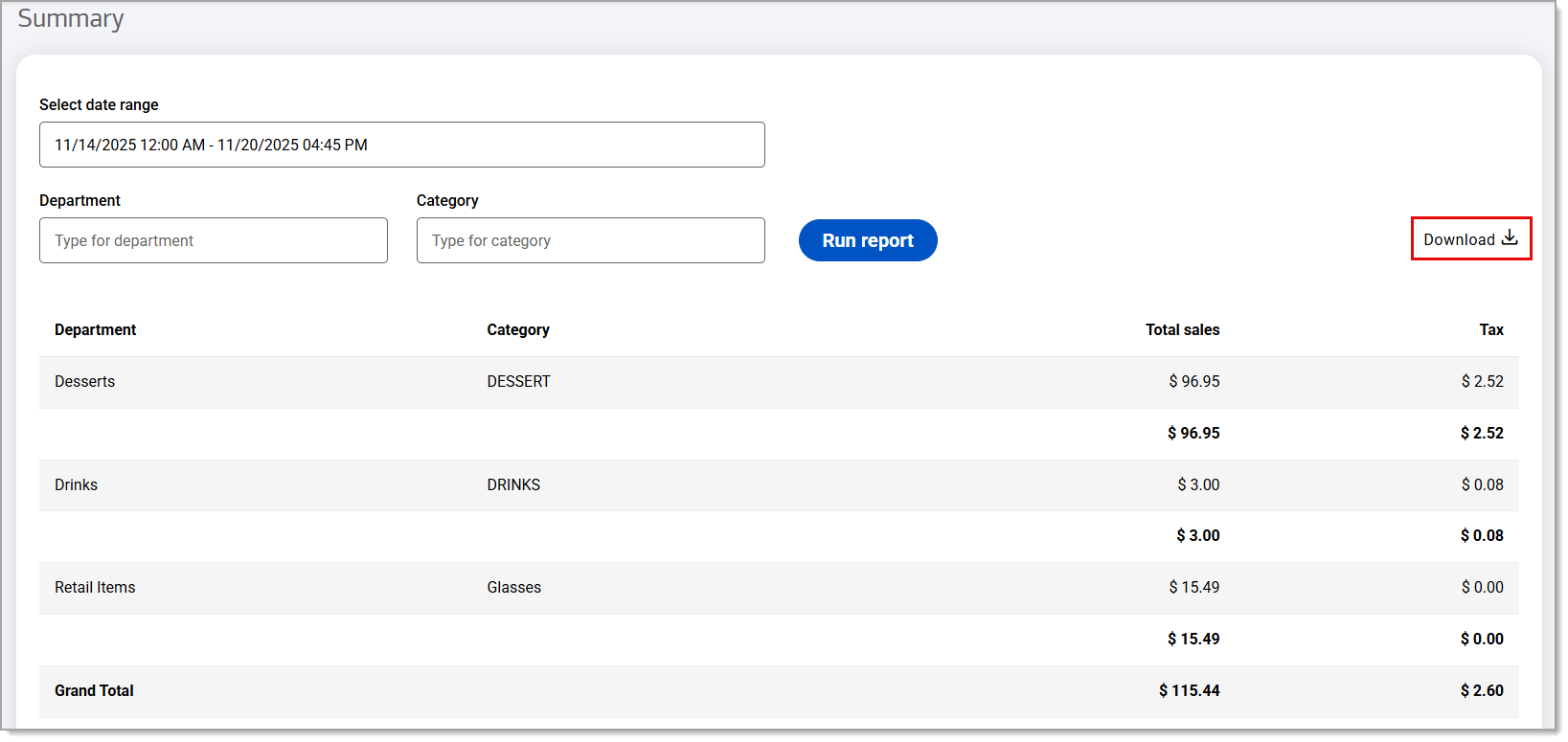Click the Glasses category cell

tap(513, 587)
